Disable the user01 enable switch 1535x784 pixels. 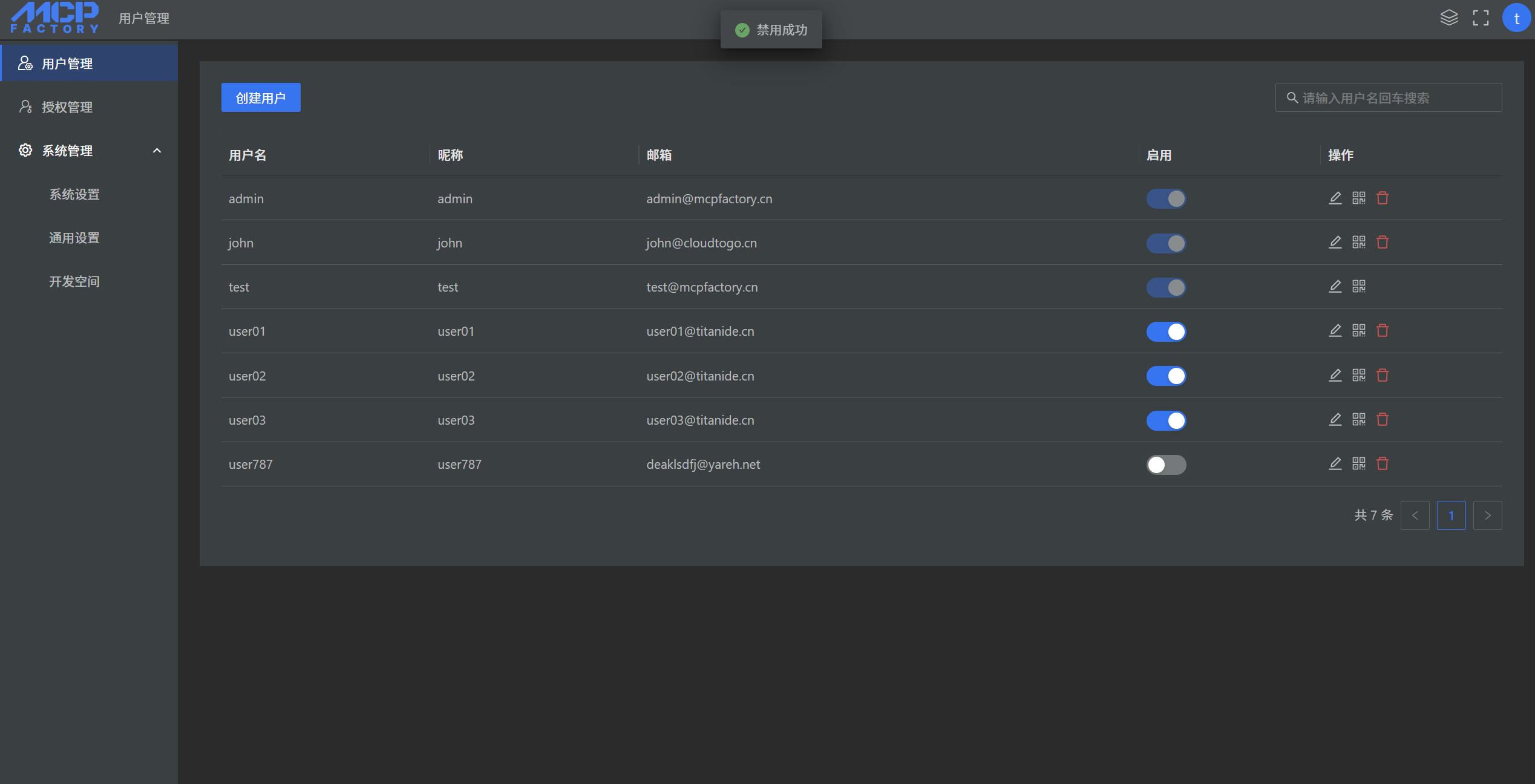coord(1166,332)
